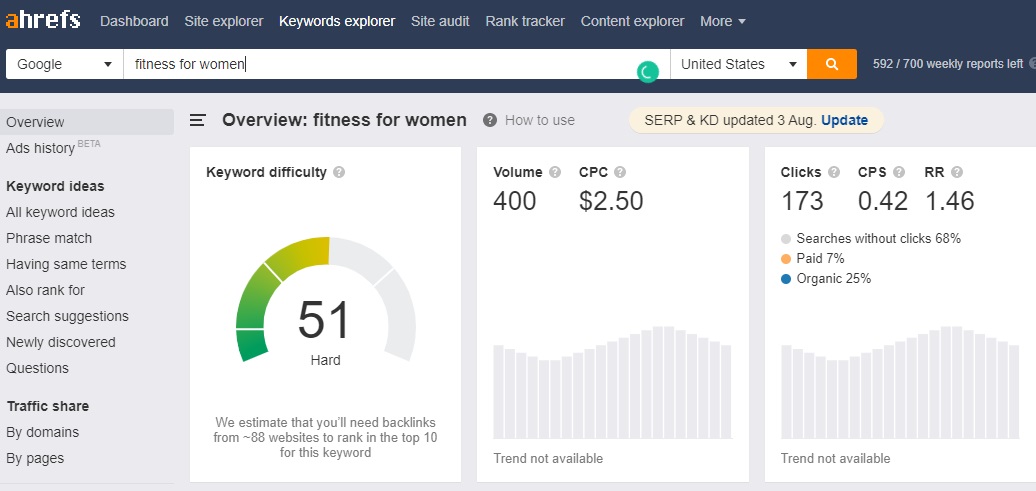Go to the Rank tracker tab

coord(525,21)
